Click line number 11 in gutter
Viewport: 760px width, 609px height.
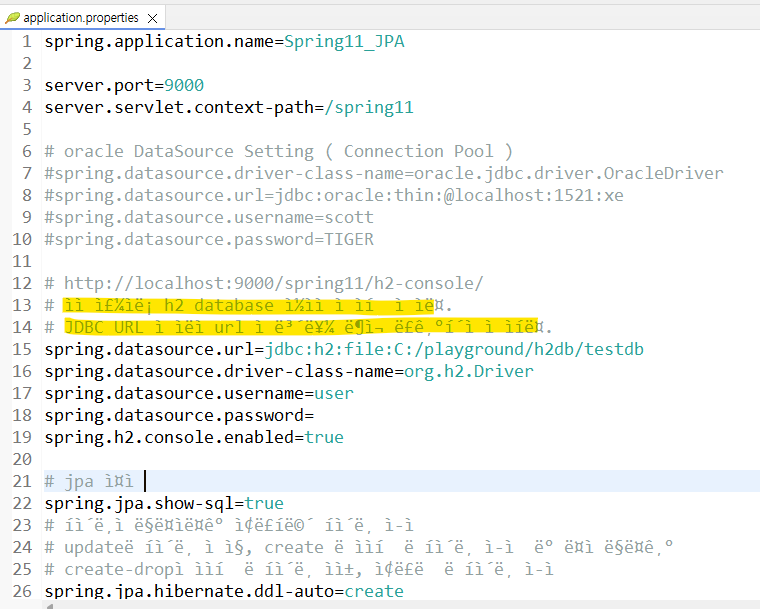pyautogui.click(x=22, y=261)
